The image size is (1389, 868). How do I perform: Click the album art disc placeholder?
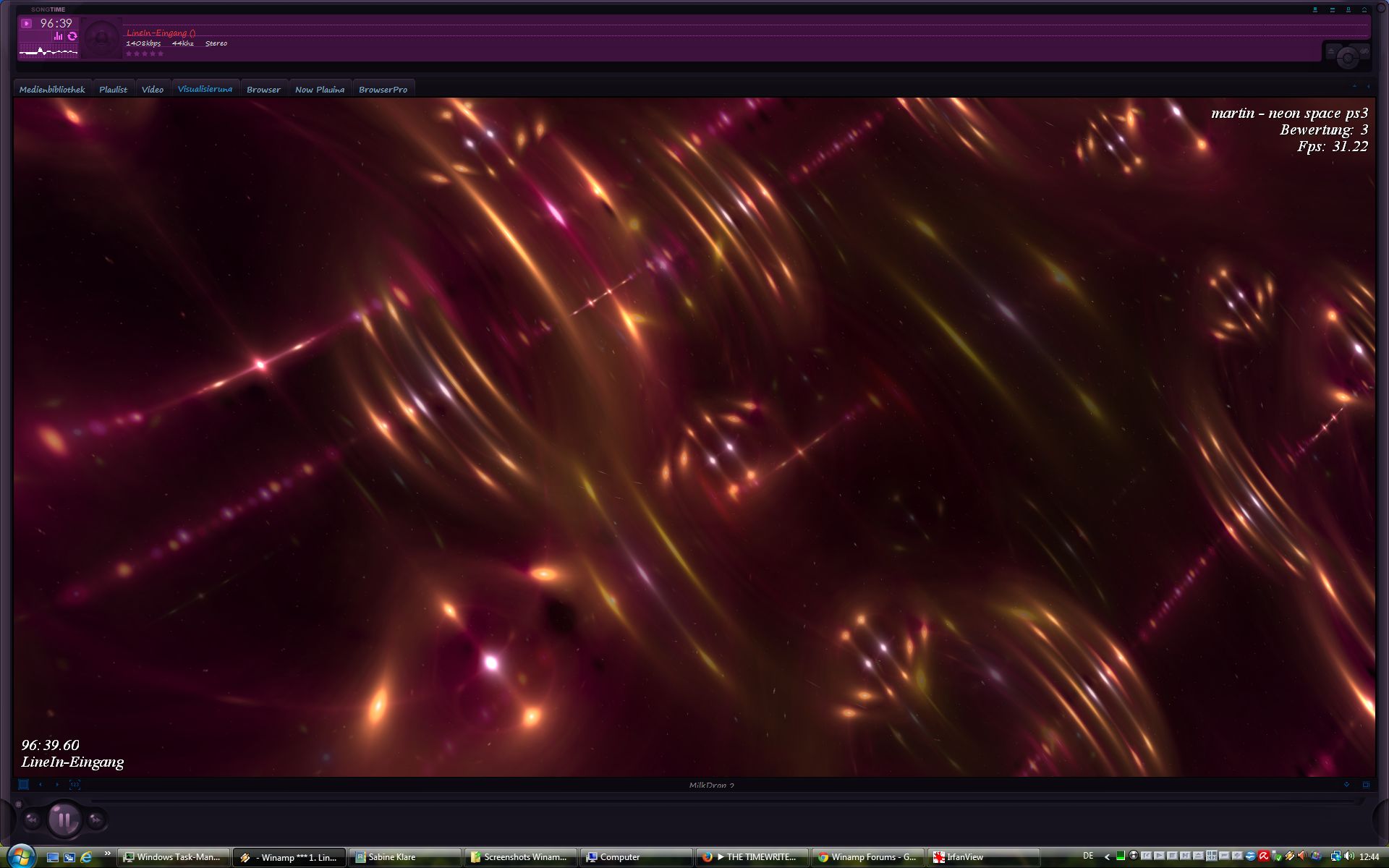point(101,38)
